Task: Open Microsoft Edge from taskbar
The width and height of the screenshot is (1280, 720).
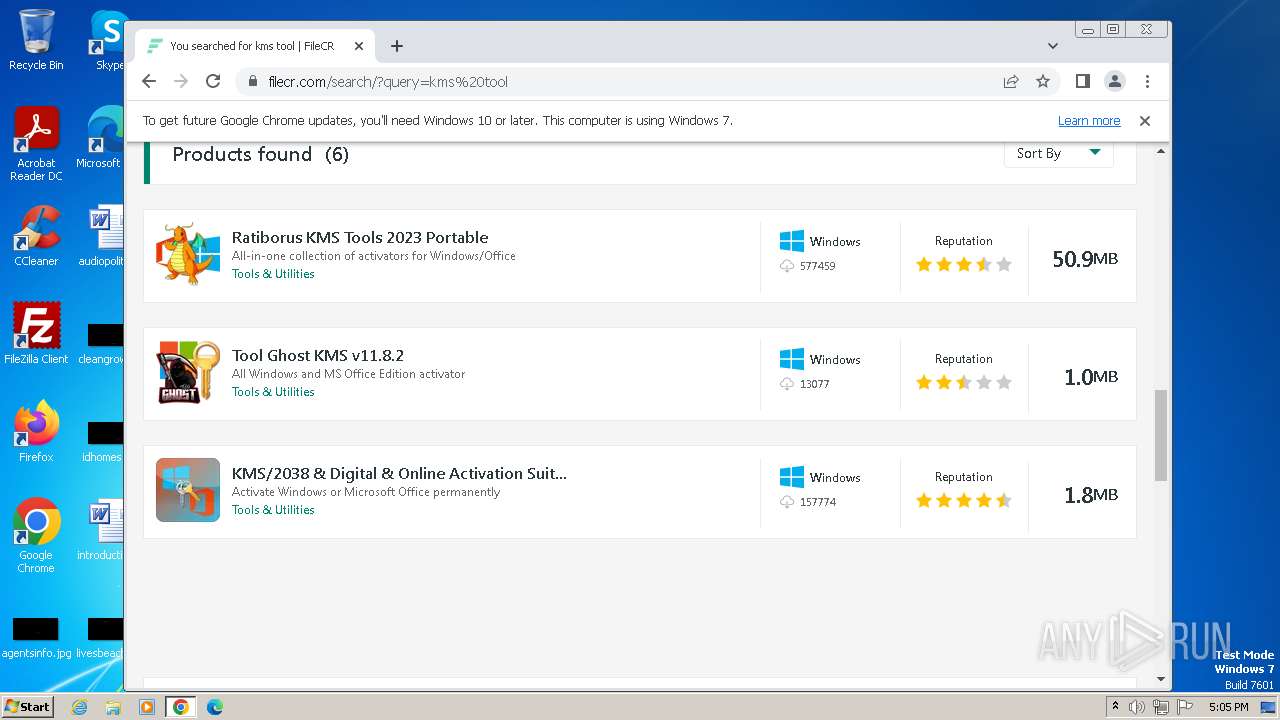Action: [215, 707]
